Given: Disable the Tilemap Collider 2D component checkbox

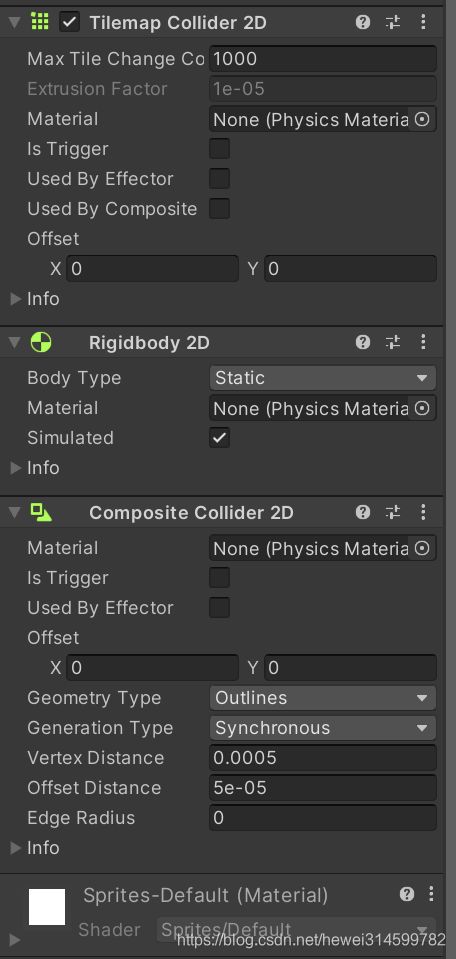Looking at the screenshot, I should pos(70,23).
